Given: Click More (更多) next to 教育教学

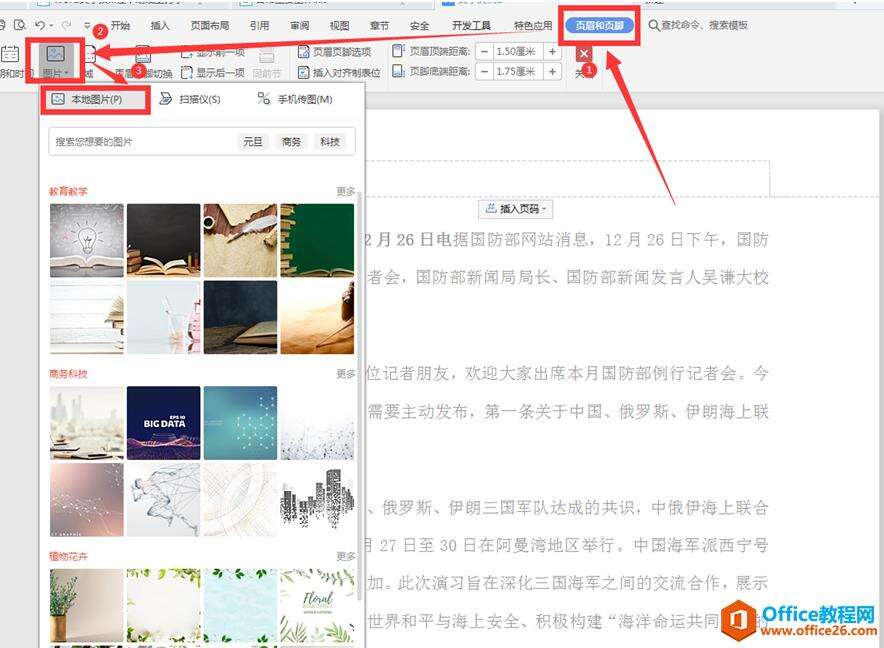Looking at the screenshot, I should [x=346, y=191].
